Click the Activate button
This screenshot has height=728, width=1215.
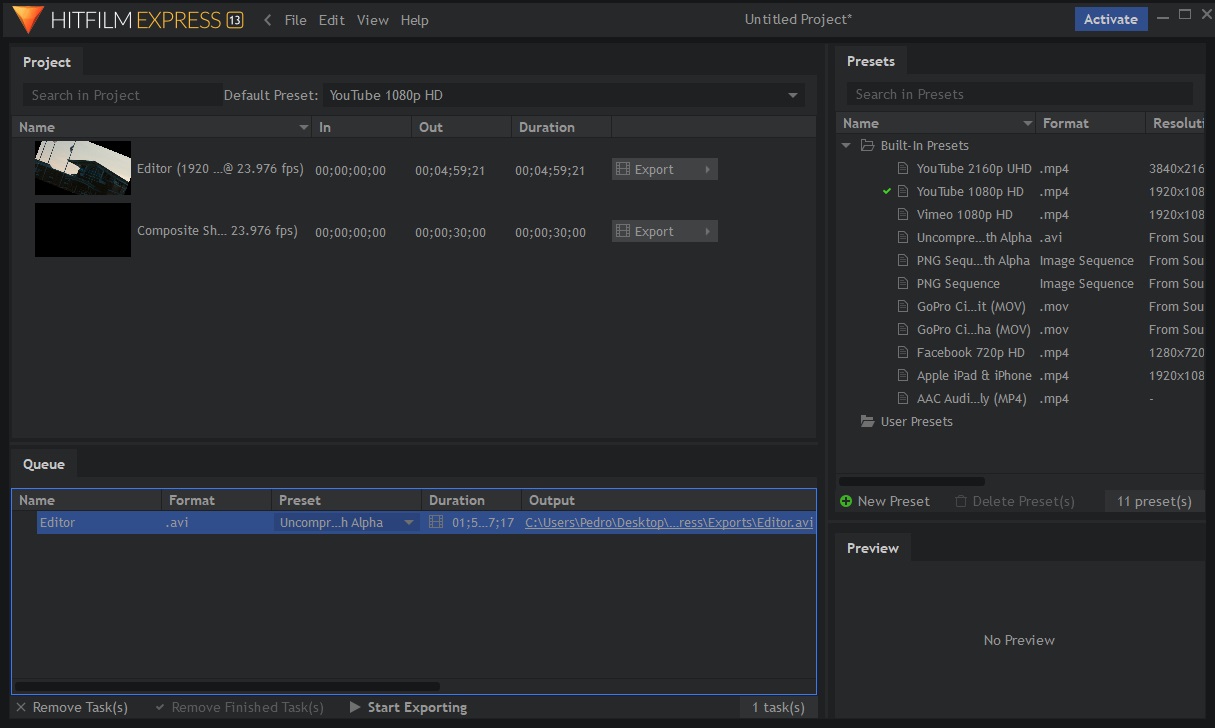pos(1111,19)
